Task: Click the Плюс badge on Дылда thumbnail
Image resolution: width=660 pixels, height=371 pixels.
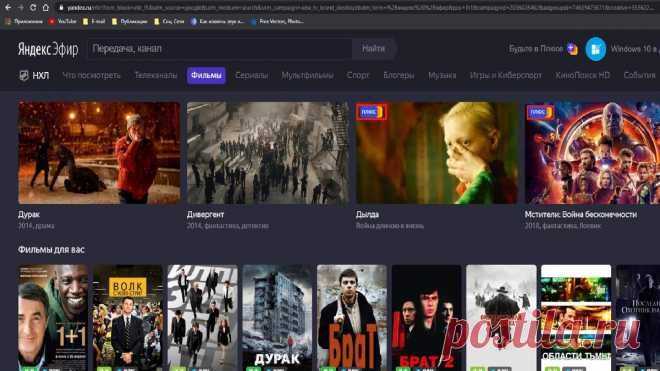Action: (371, 112)
